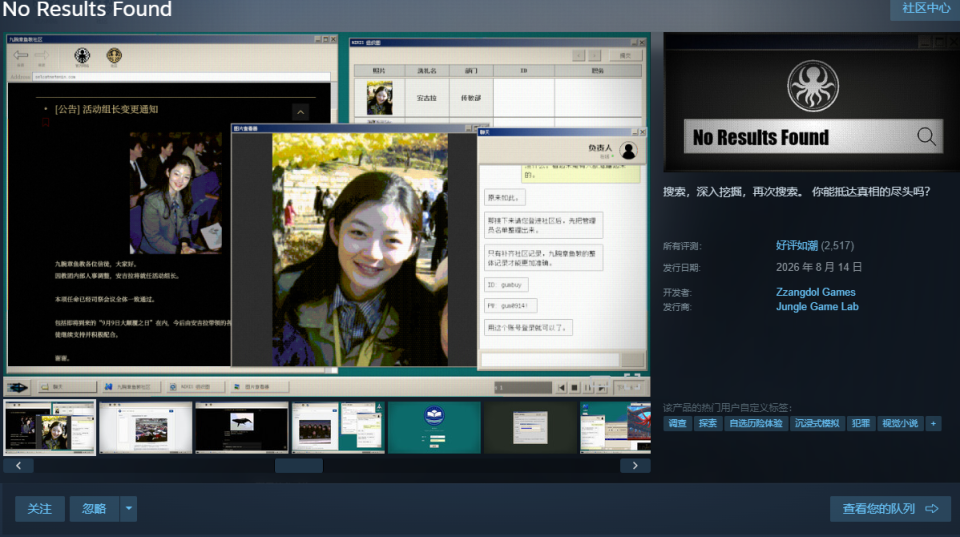960x537 pixels.
Task: Open the Zzangdol Games developer link
Action: click(816, 292)
